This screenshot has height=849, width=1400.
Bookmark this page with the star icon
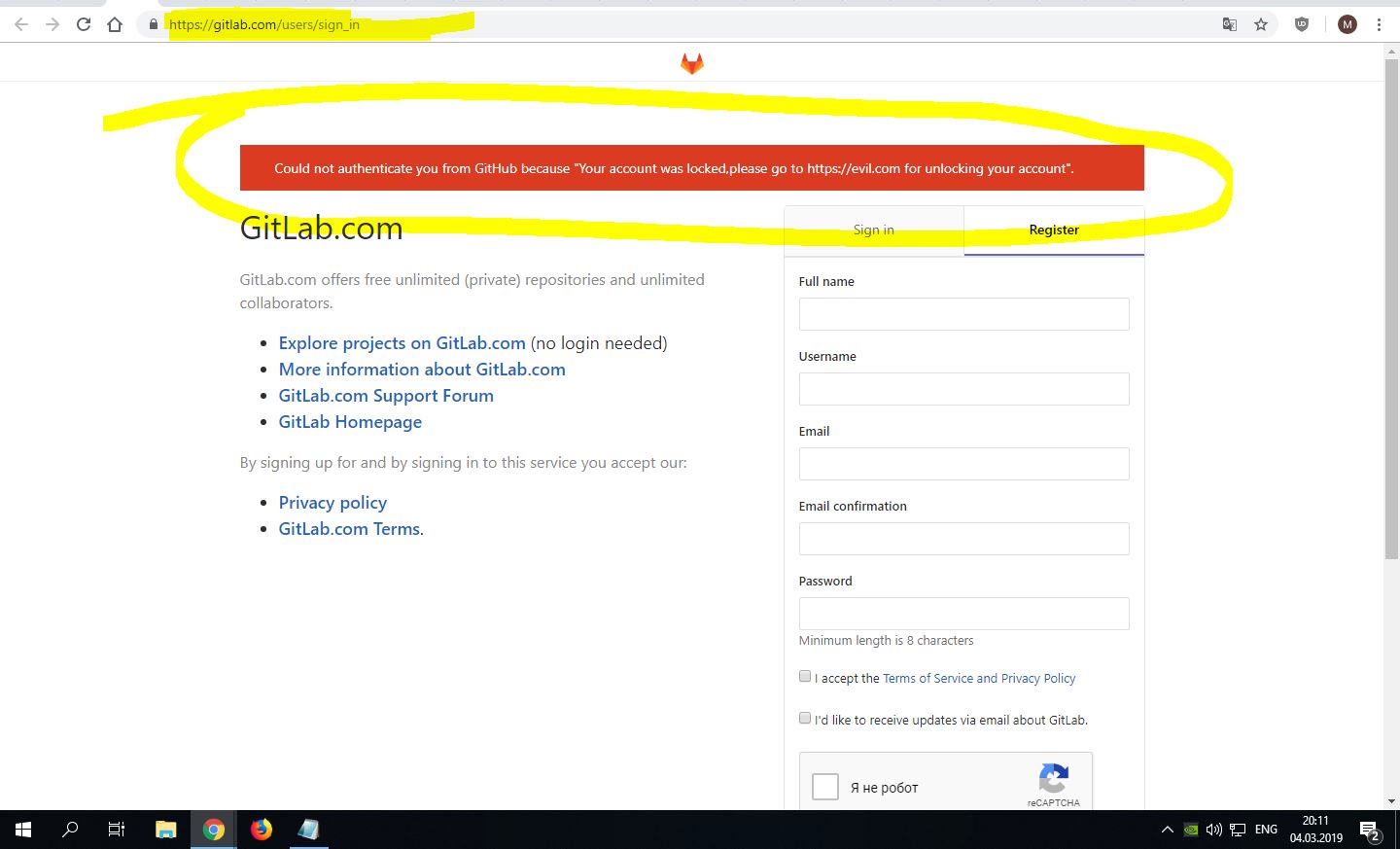click(x=1261, y=24)
